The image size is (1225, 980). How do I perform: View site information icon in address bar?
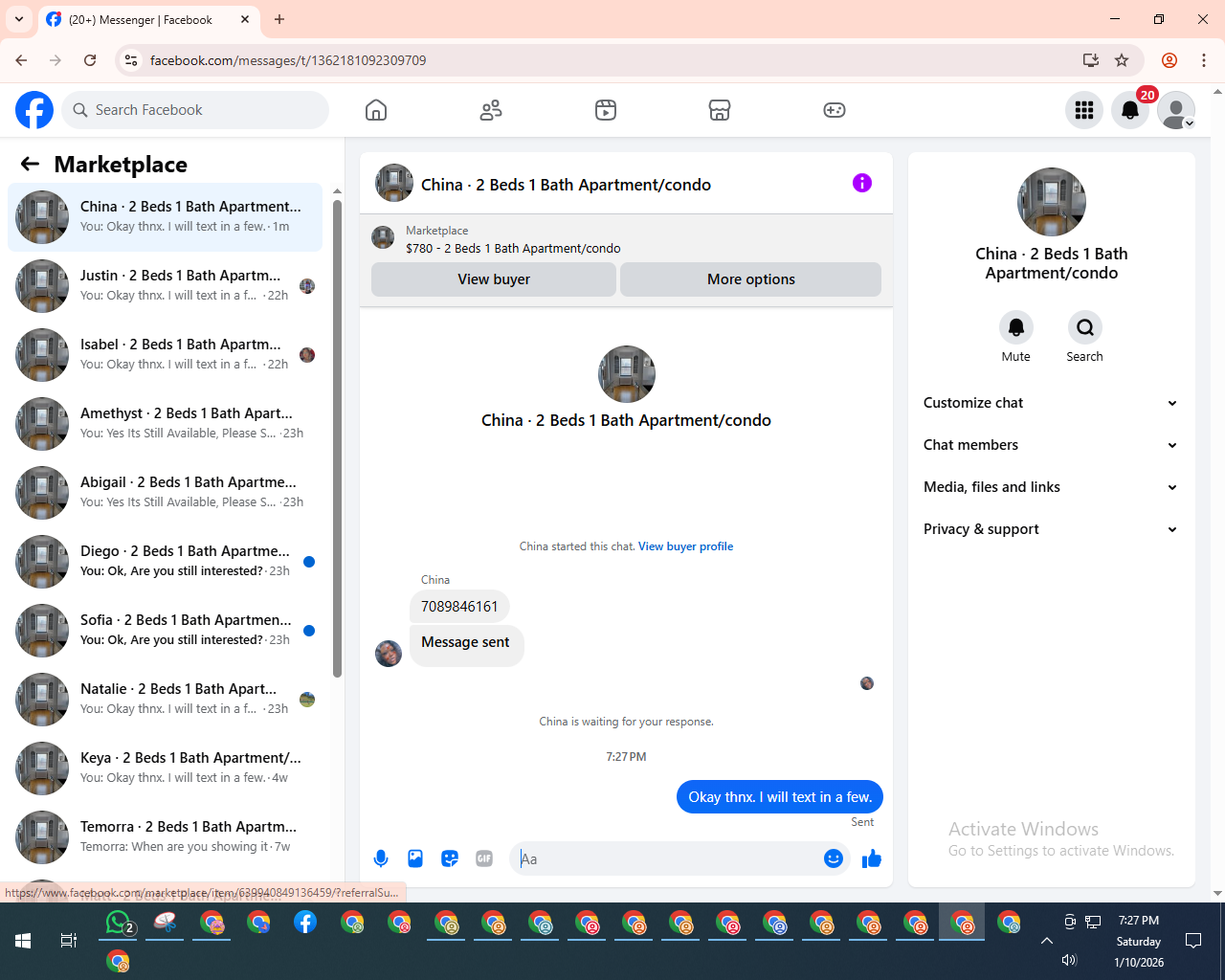[131, 60]
